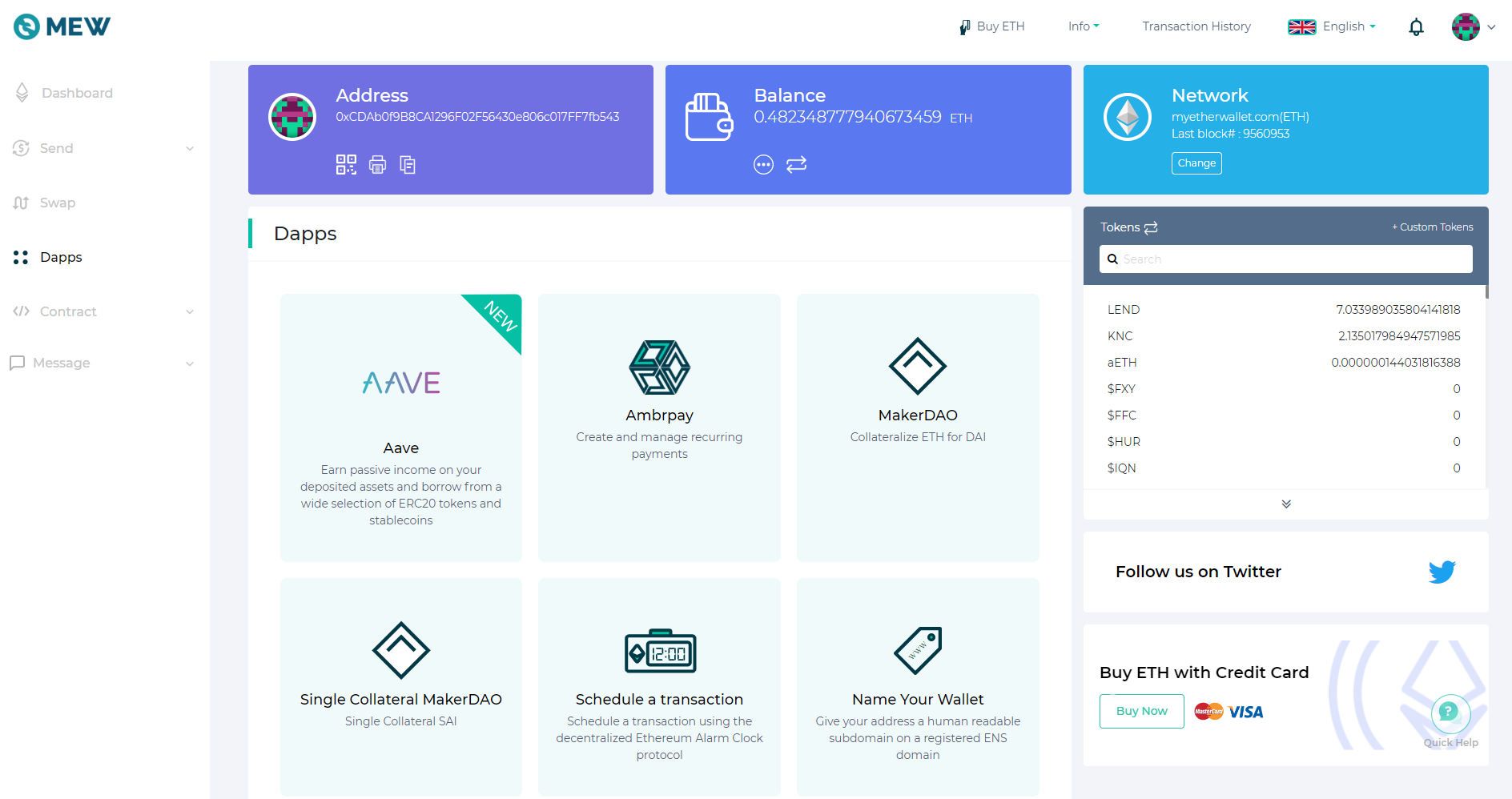Click the VISA logo
This screenshot has height=799, width=1512.
1246,712
